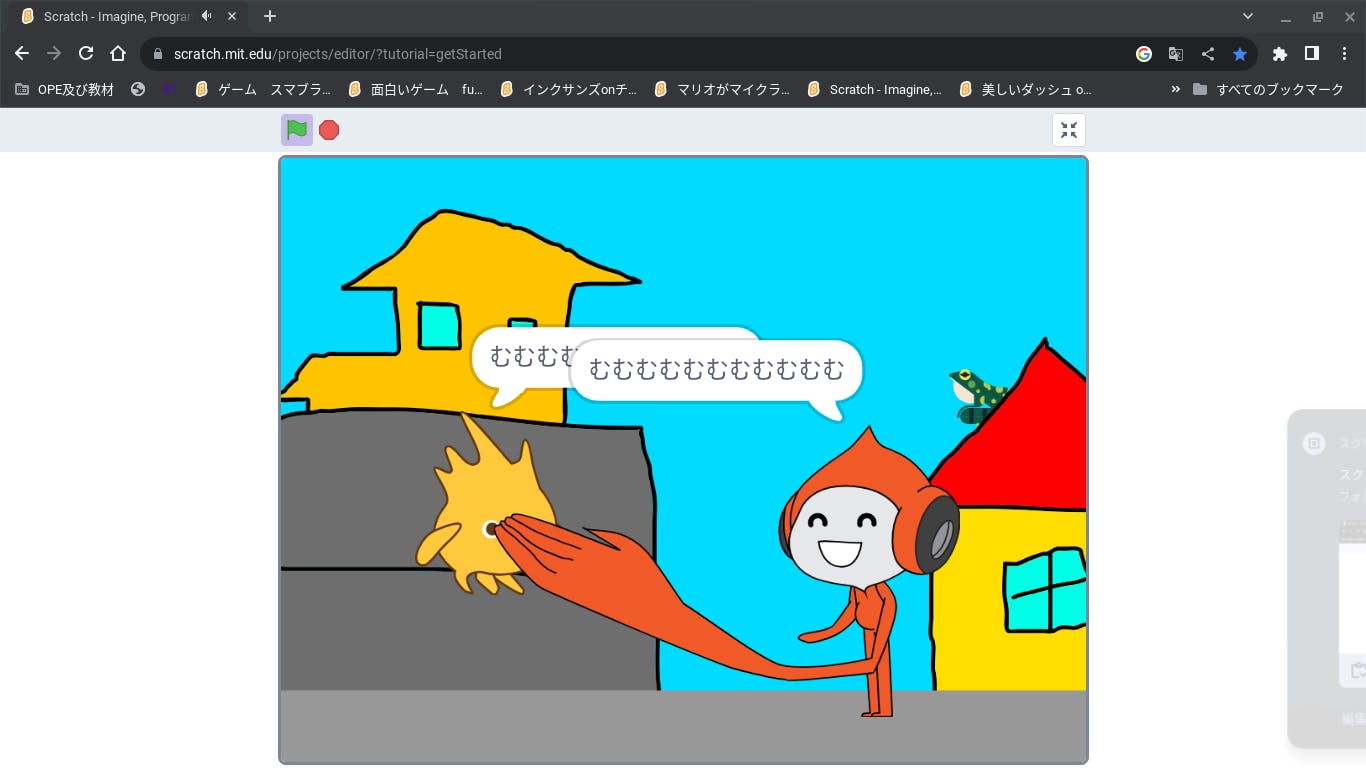Share this page via share icon
This screenshot has width=1366, height=768.
coord(1208,54)
